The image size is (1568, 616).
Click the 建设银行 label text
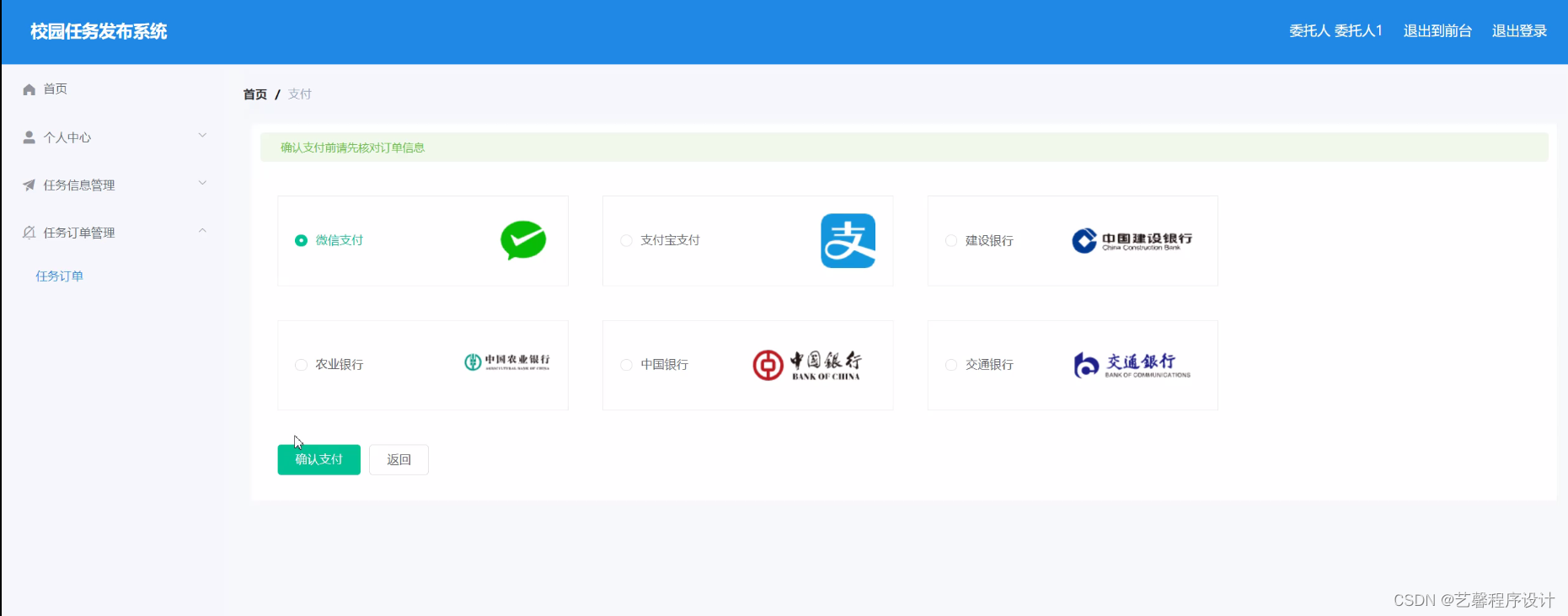pos(989,241)
